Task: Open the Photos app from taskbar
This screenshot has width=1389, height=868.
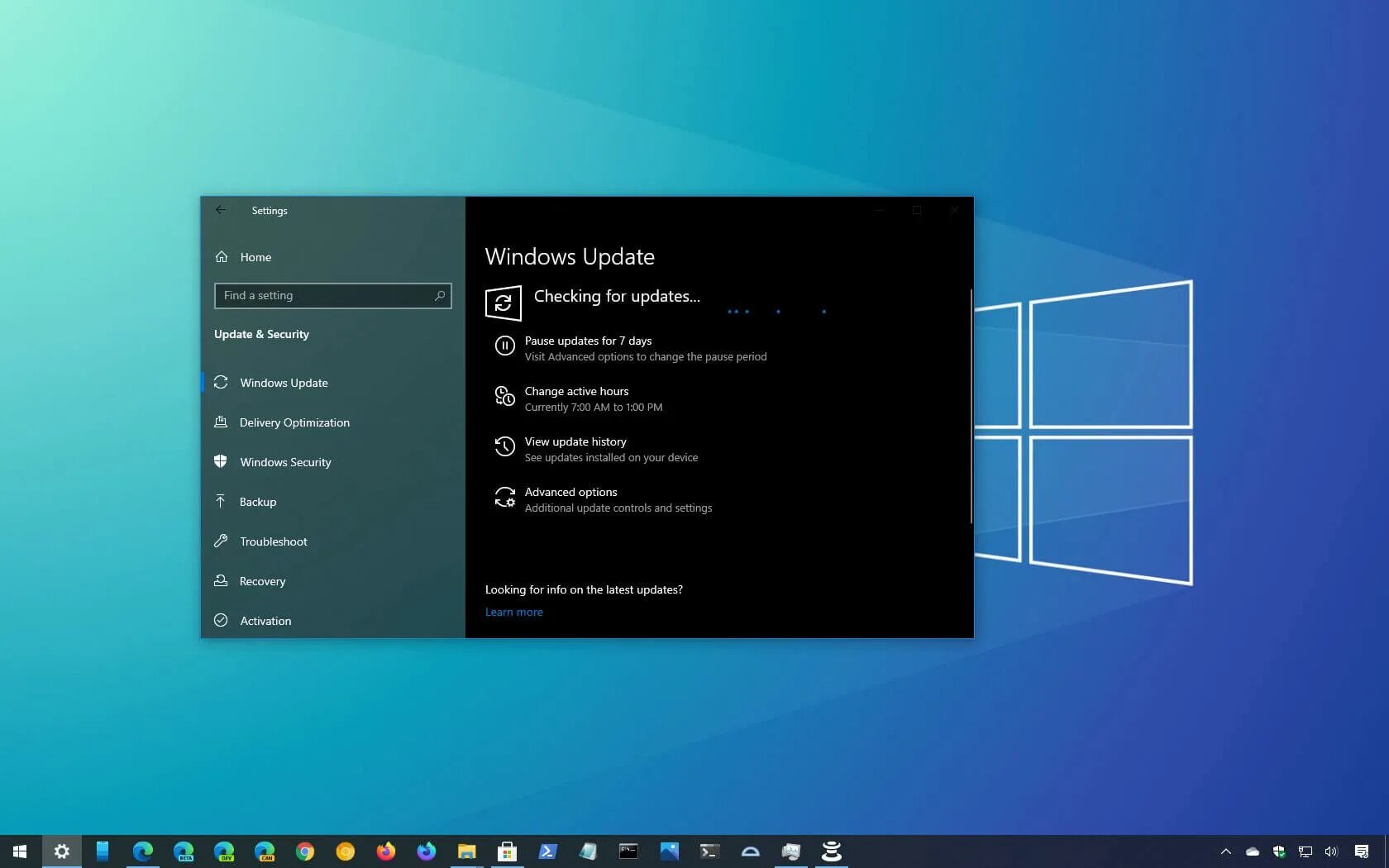Action: pyautogui.click(x=669, y=851)
